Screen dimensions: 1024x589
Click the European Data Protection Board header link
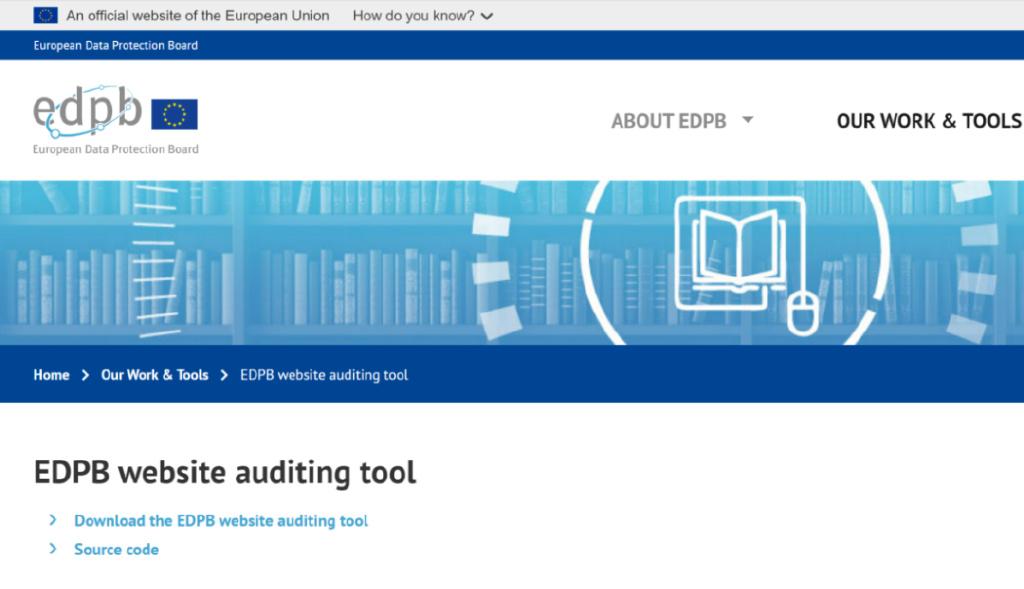tap(113, 45)
